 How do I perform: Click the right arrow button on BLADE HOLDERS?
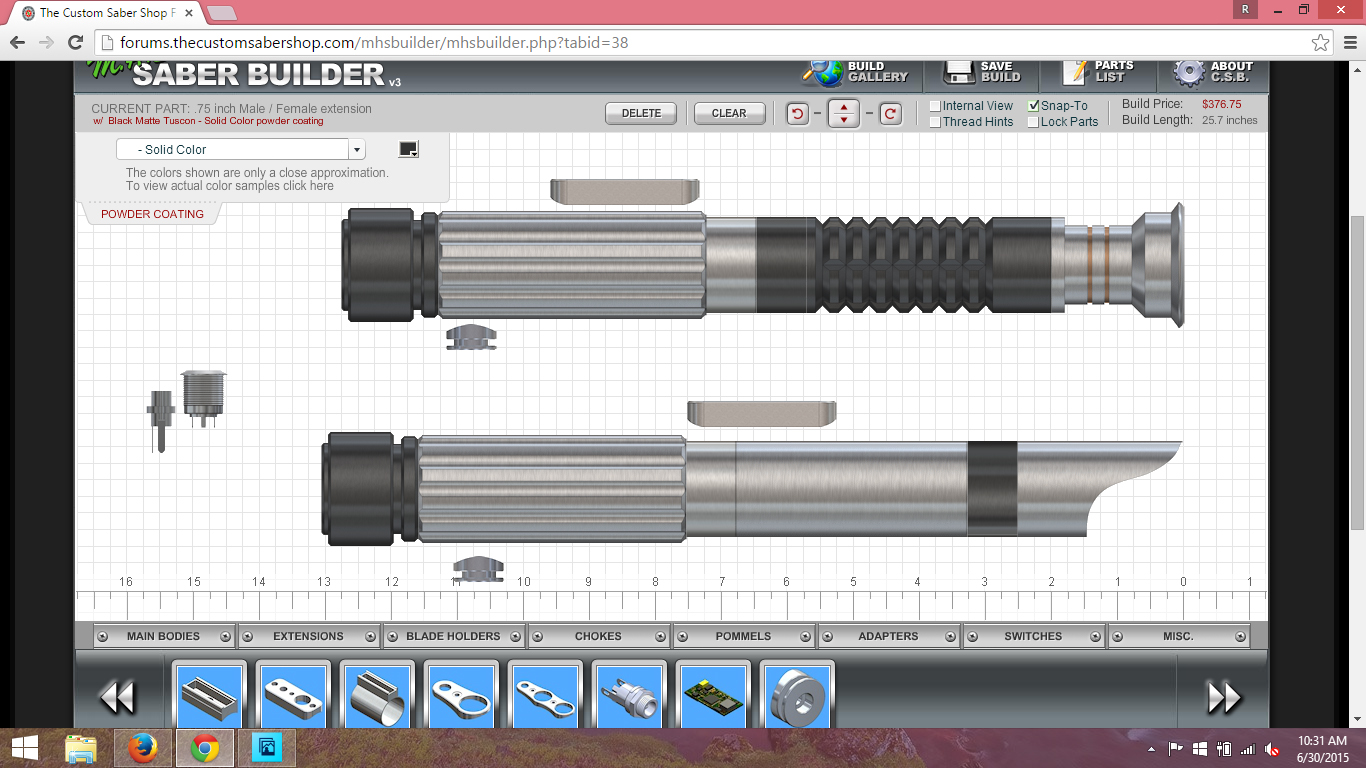(515, 636)
